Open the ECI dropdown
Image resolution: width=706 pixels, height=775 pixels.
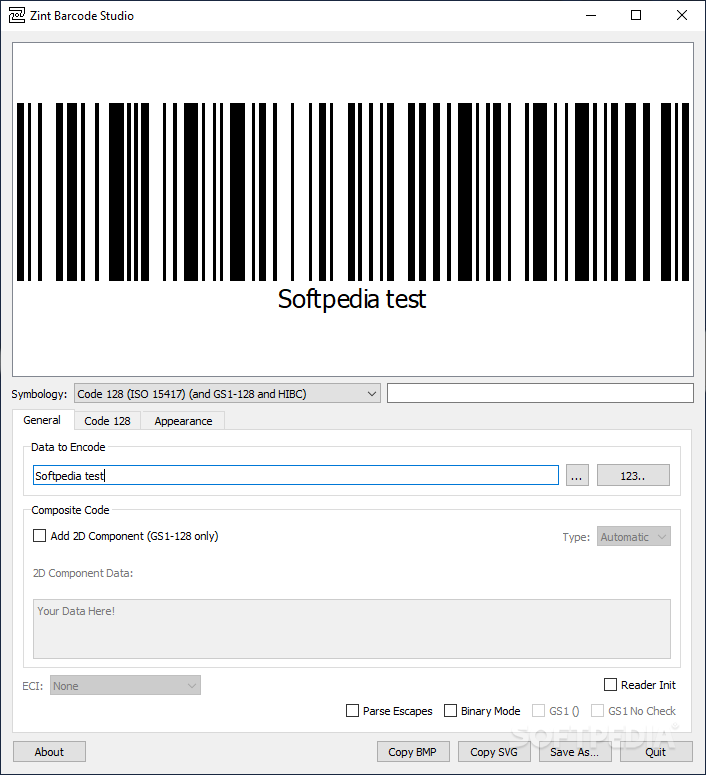[125, 686]
